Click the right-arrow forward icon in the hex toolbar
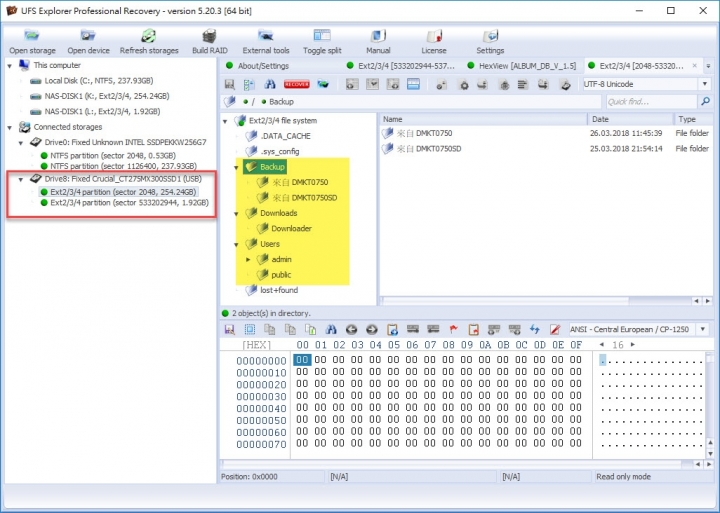Image resolution: width=720 pixels, height=513 pixels. (x=371, y=329)
